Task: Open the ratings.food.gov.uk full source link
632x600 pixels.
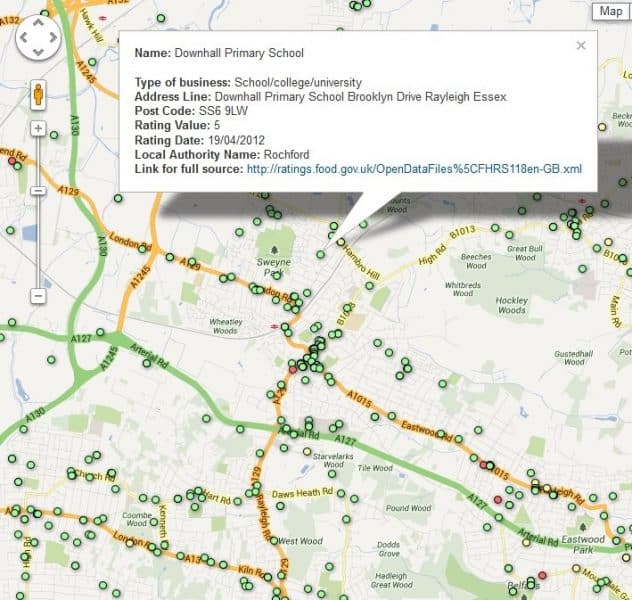Action: pos(413,169)
